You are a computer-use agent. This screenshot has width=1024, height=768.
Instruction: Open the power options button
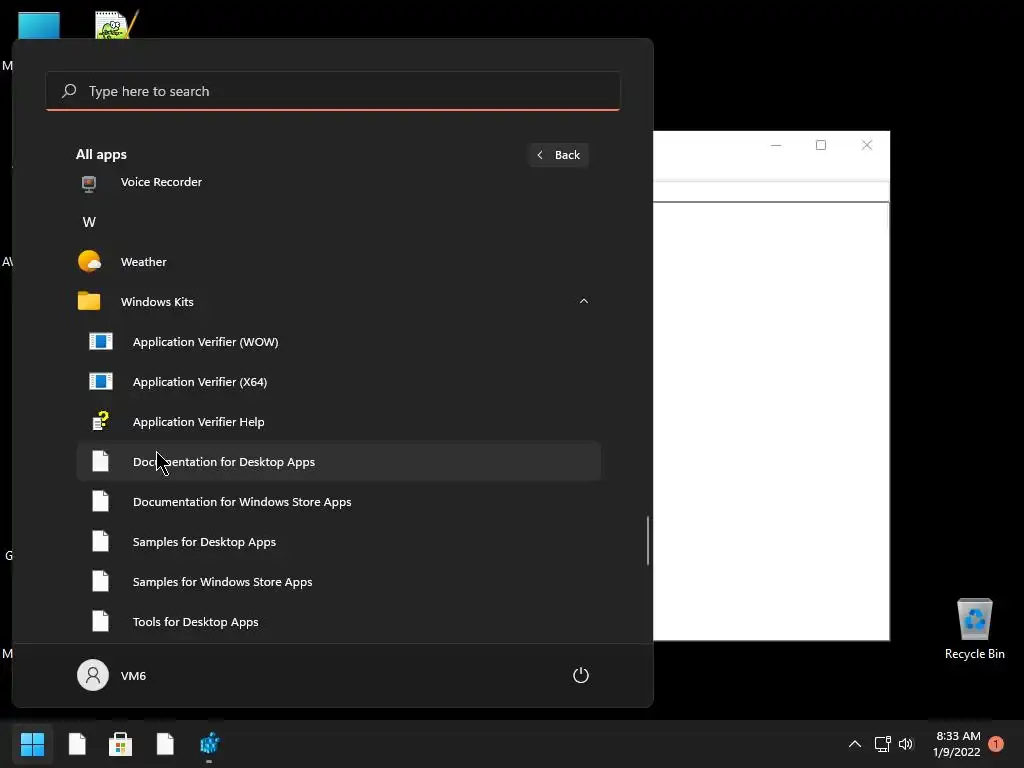581,675
